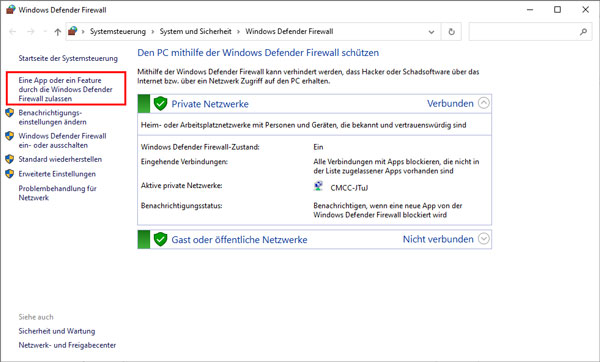This screenshot has height=362, width=600.
Task: Click the shield icon beside Firewall ein- oder ausschalten
Action: 10,136
